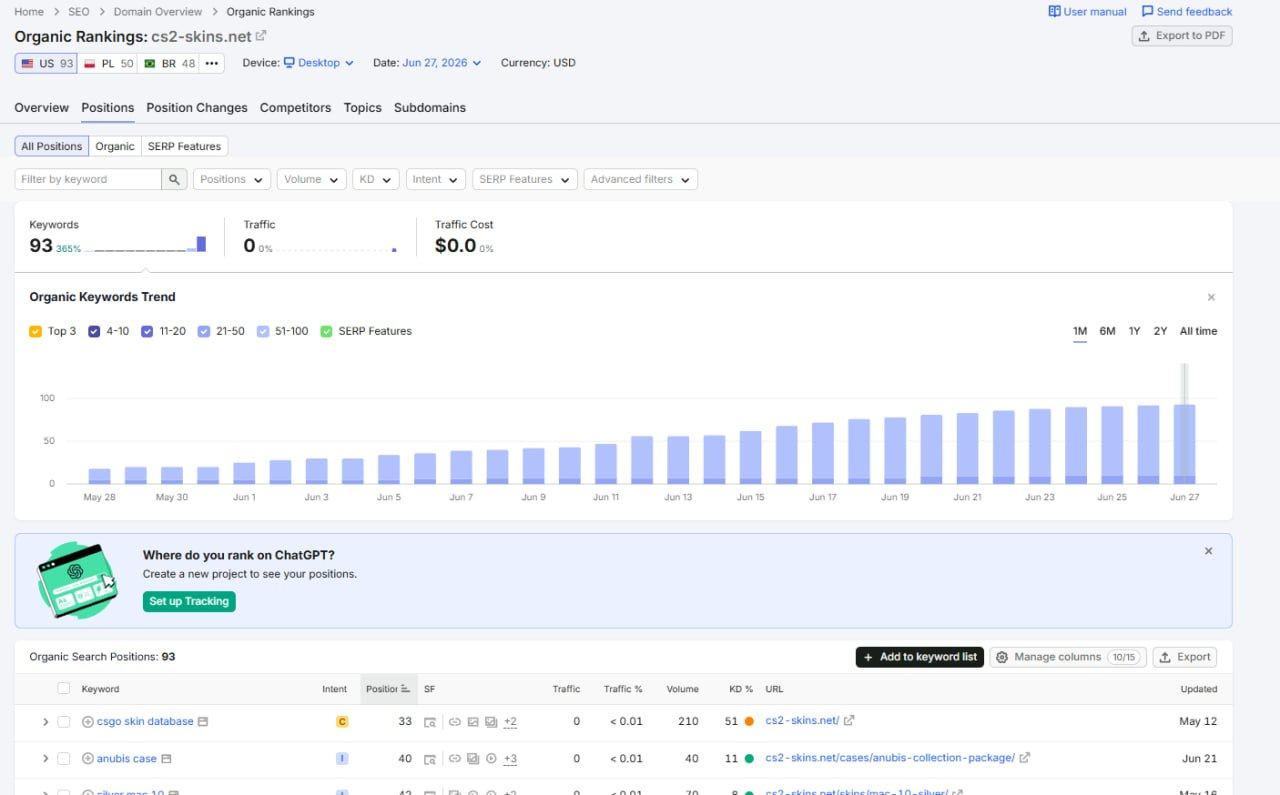Viewport: 1280px width, 795px height.
Task: Open external link icon next to cs2-skins.net title
Action: (261, 36)
